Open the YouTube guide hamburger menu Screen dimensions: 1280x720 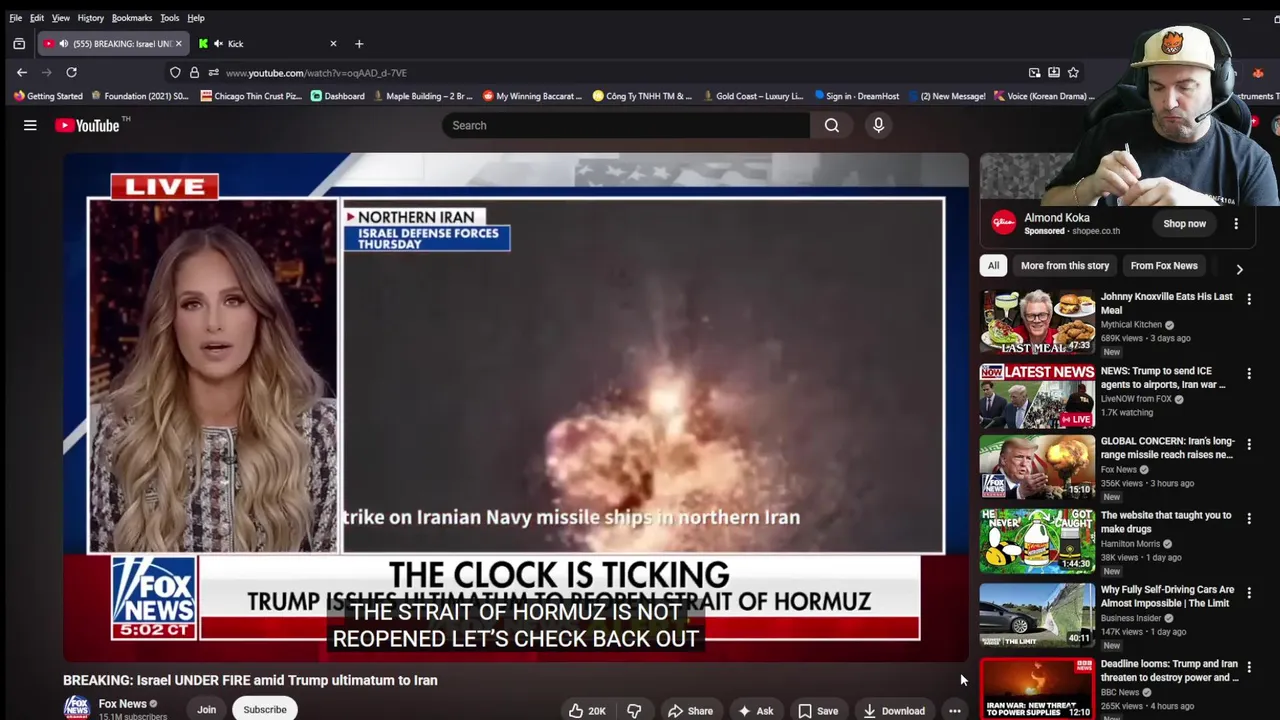point(30,125)
